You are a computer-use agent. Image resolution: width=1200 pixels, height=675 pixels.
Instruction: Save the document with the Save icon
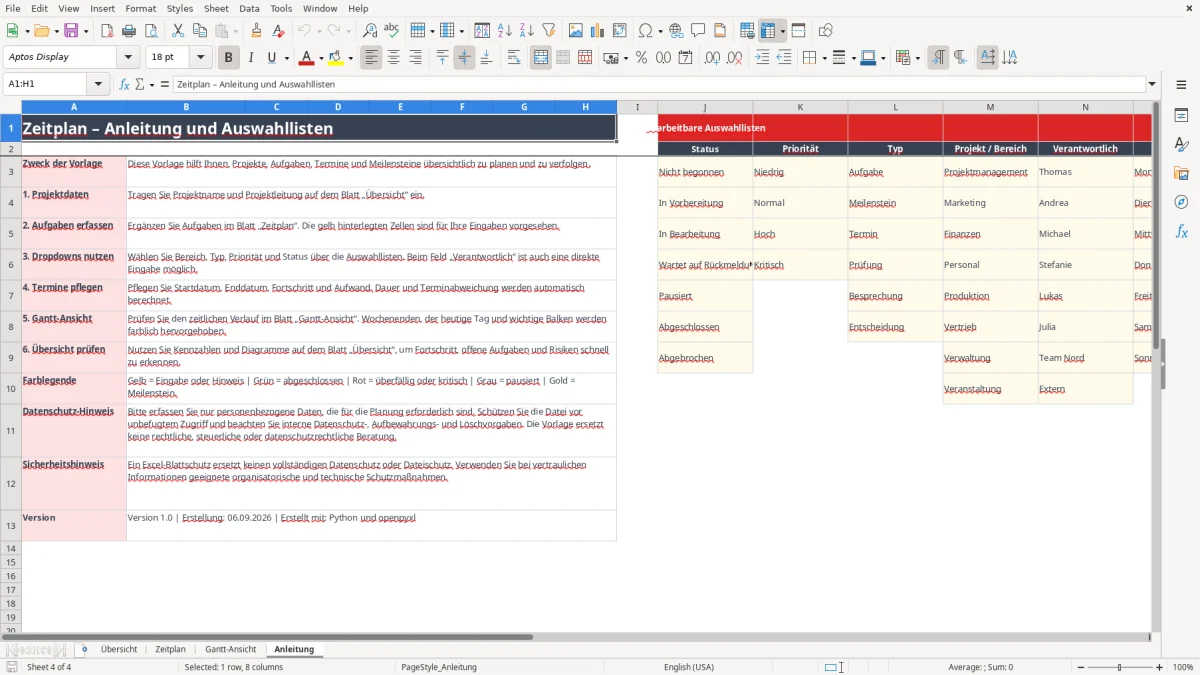pos(71,31)
